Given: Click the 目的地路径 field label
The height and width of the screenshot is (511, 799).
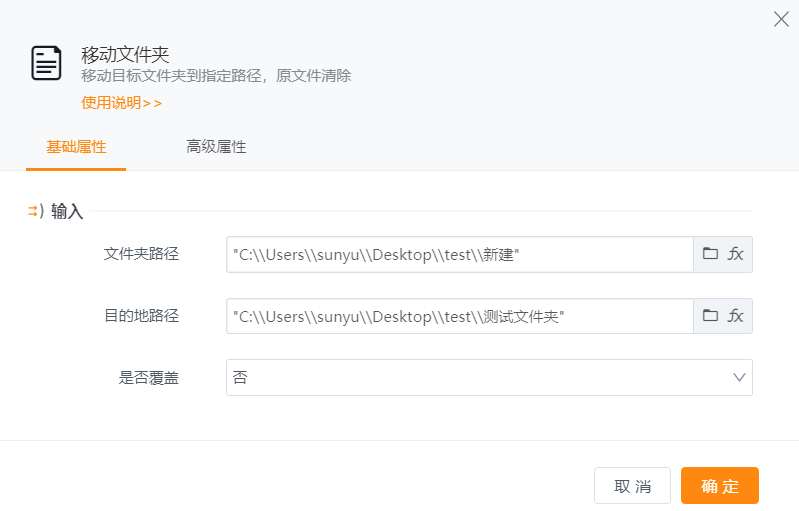Looking at the screenshot, I should pos(141,316).
